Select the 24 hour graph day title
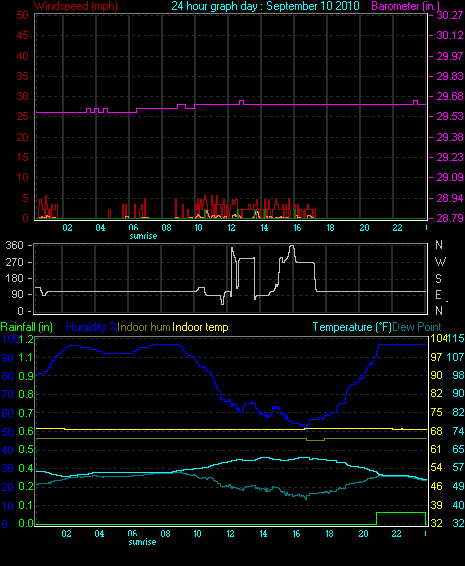Viewport: 465px width, 566px height. click(265, 6)
